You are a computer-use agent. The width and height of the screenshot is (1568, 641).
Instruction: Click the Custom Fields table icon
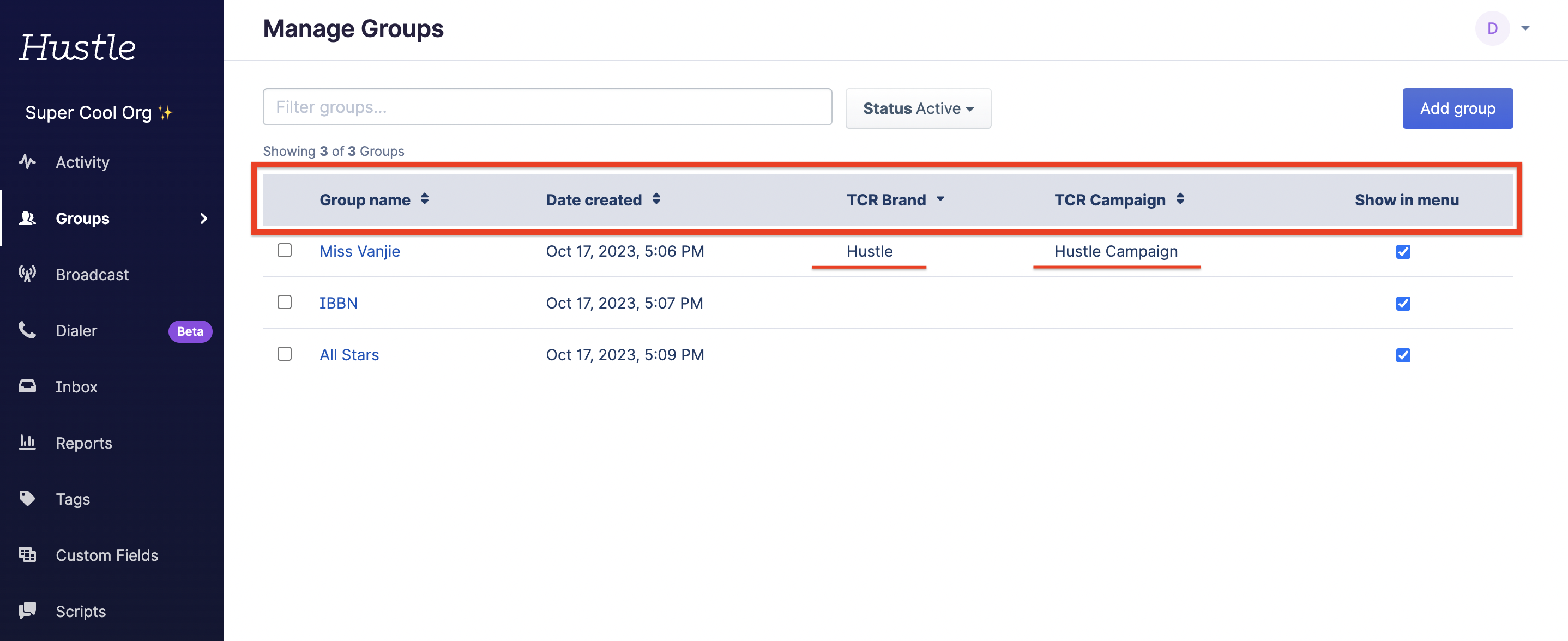coord(27,554)
